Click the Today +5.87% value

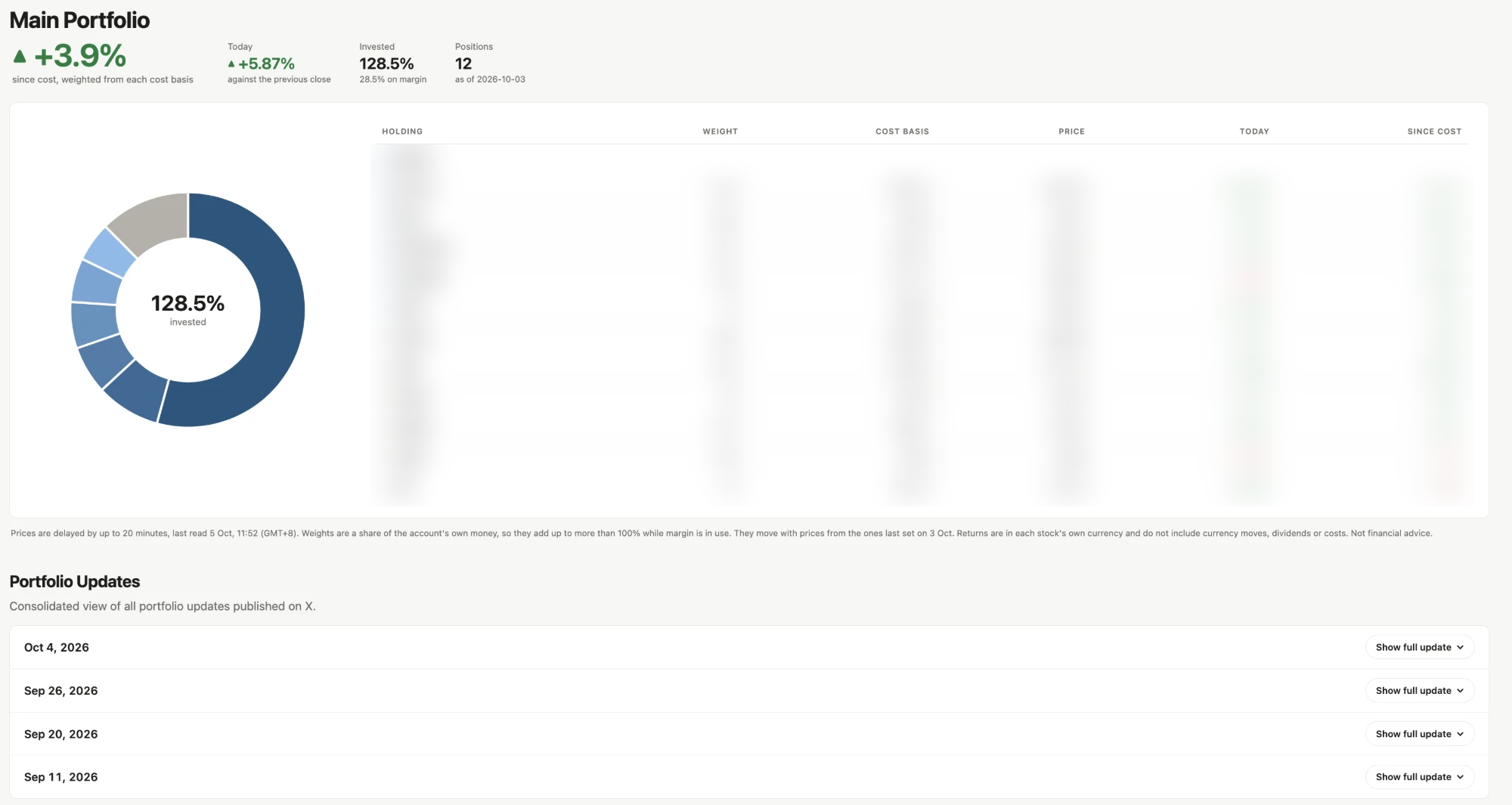tap(266, 63)
